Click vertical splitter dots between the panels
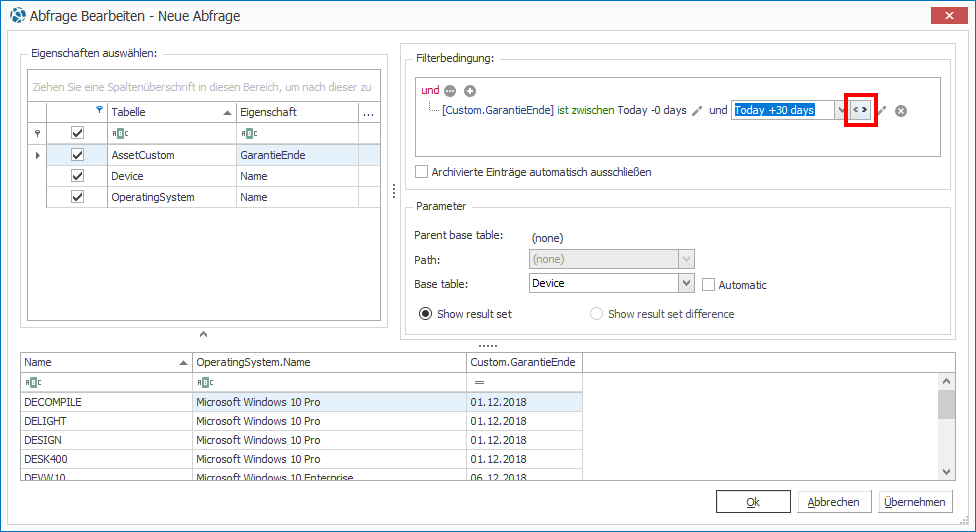The width and height of the screenshot is (976, 532). click(x=394, y=191)
